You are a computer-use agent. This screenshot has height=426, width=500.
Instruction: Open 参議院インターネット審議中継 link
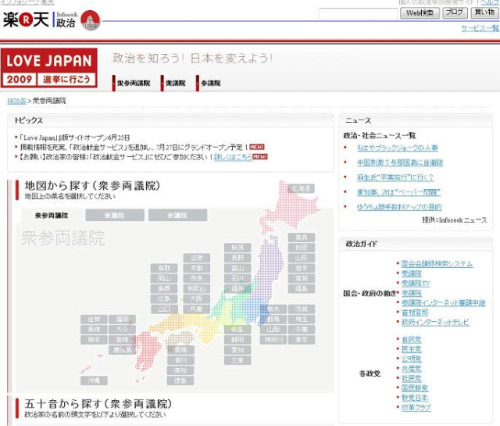pos(443,303)
